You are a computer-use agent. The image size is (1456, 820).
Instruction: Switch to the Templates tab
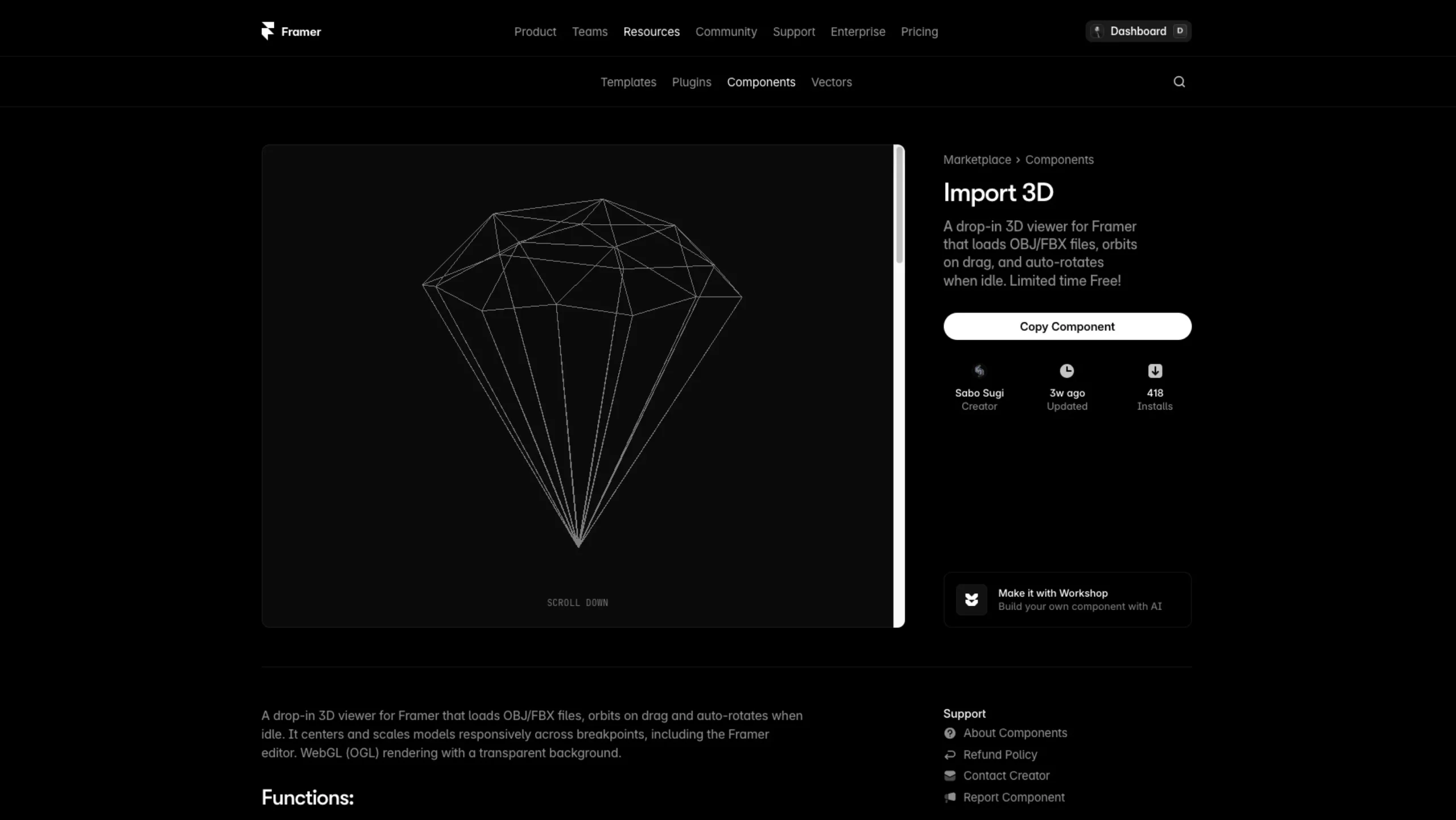pos(628,81)
